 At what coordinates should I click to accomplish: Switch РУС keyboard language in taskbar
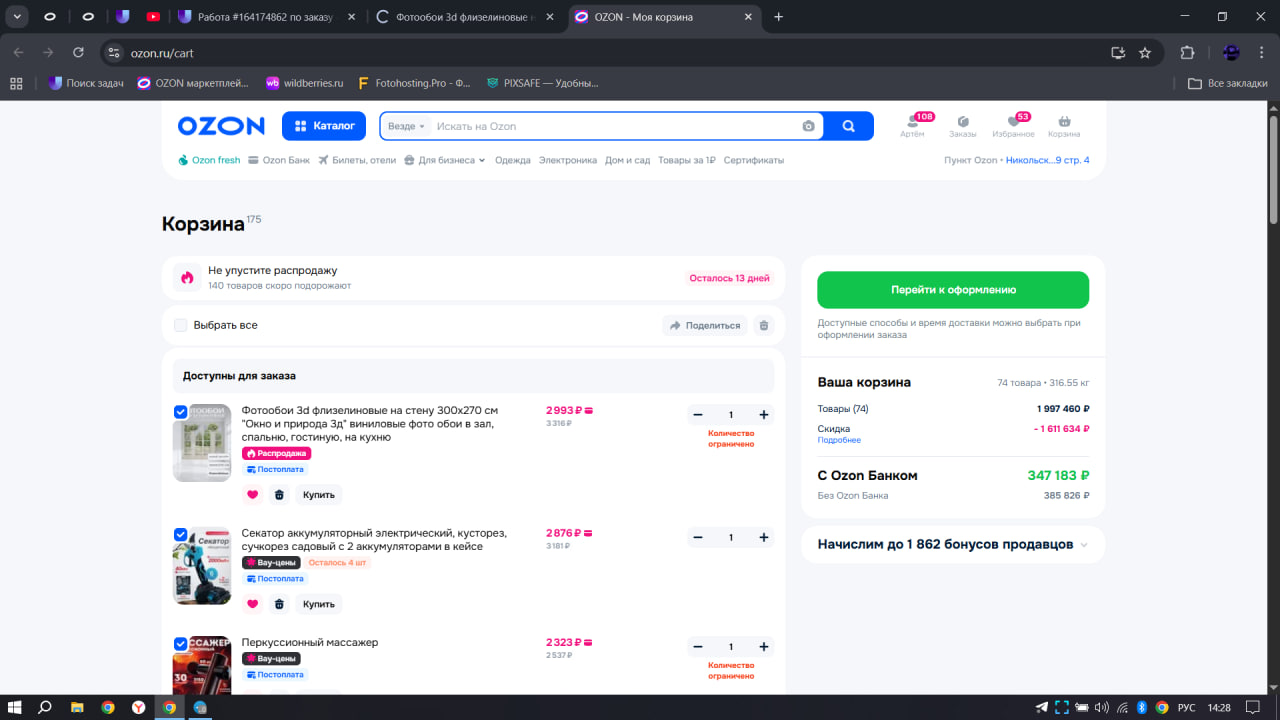[1187, 707]
